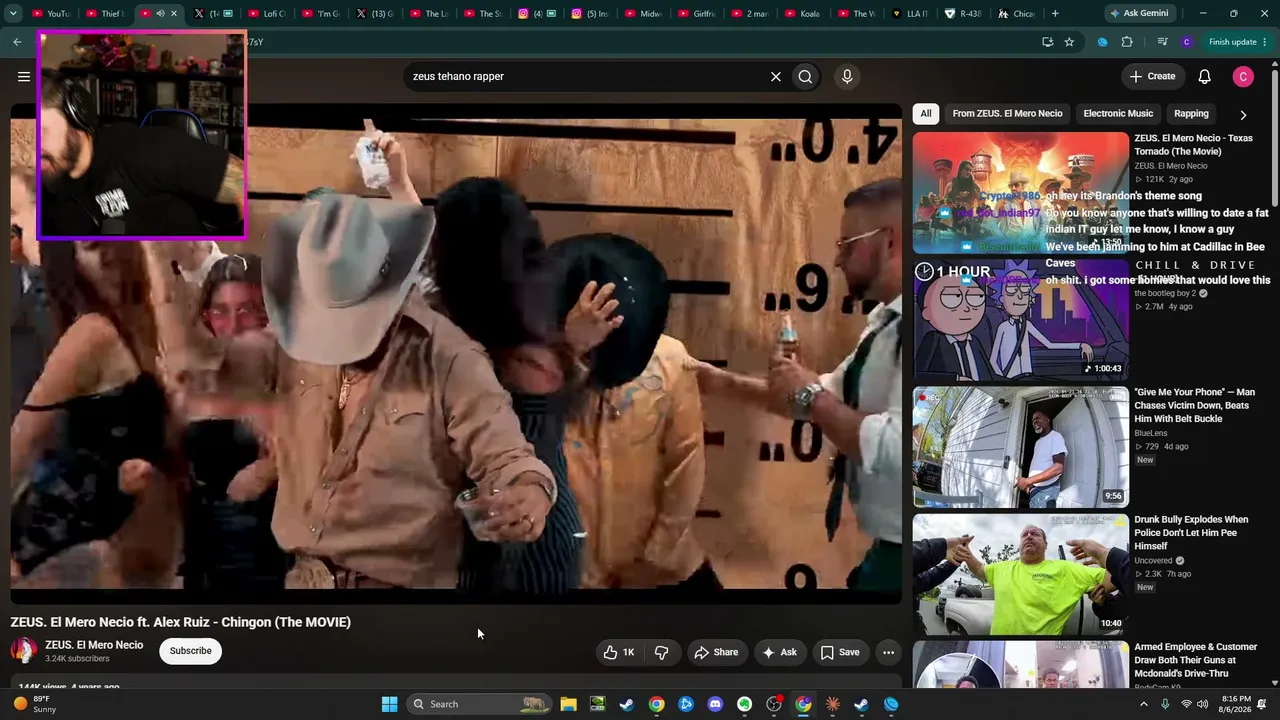Viewport: 1280px width, 720px height.
Task: Close the active YouTube tab
Action: coord(174,13)
